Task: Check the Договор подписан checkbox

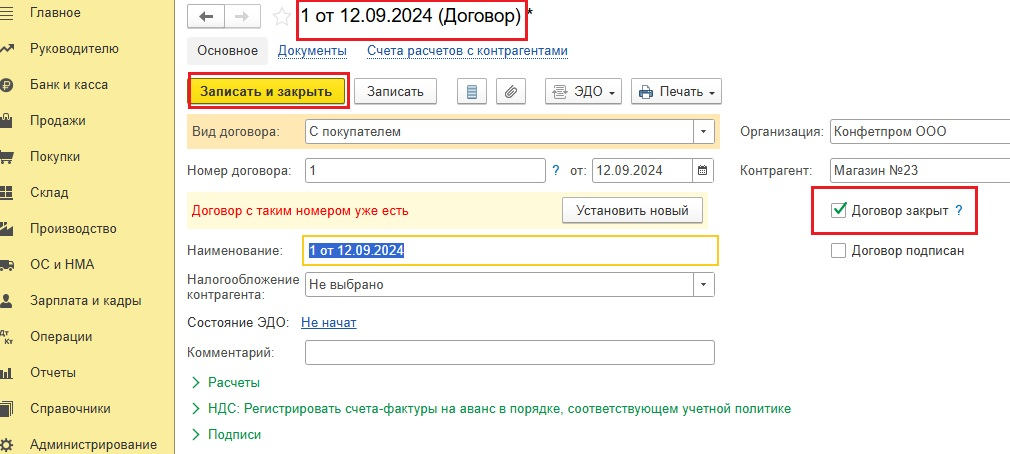Action: point(839,251)
